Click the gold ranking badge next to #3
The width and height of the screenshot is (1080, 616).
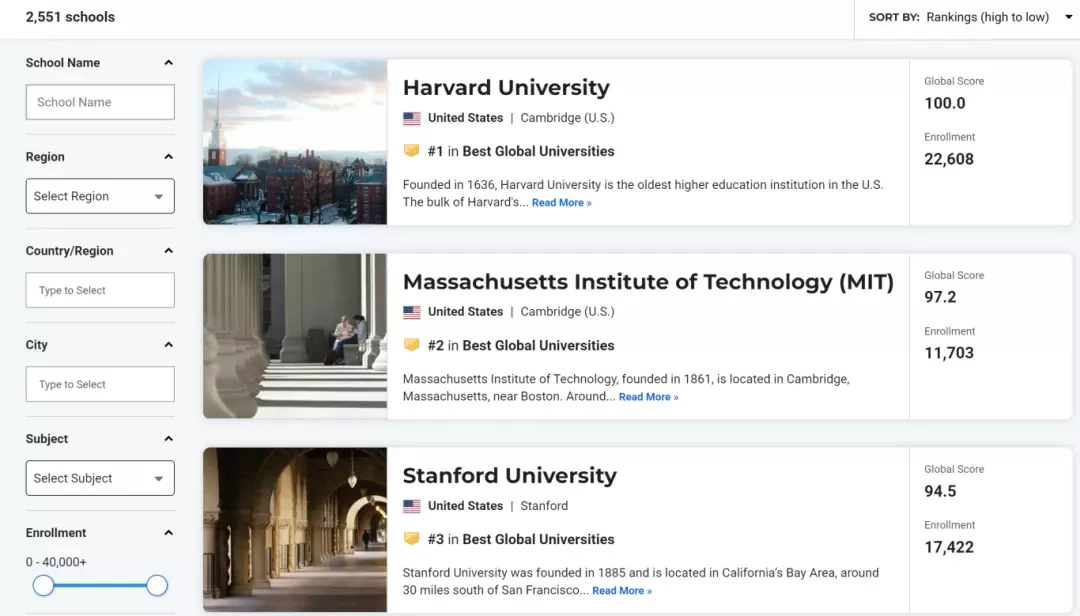(x=411, y=539)
